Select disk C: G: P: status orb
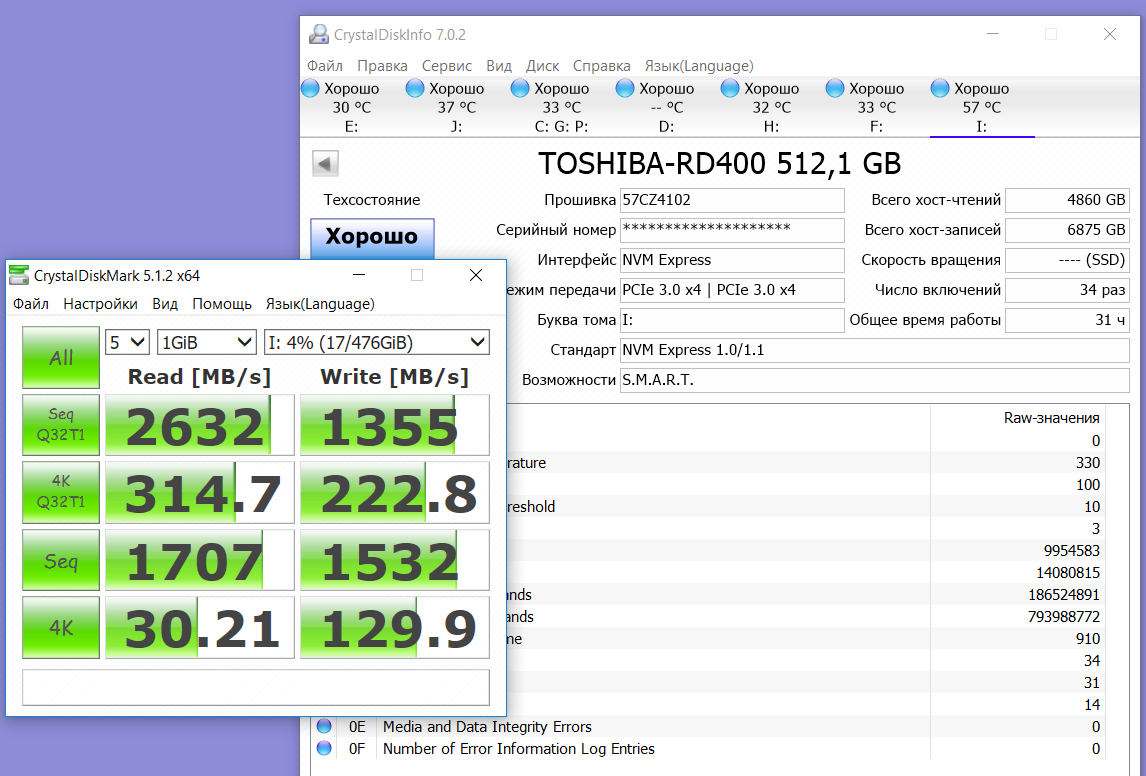Image resolution: width=1146 pixels, height=776 pixels. click(520, 88)
